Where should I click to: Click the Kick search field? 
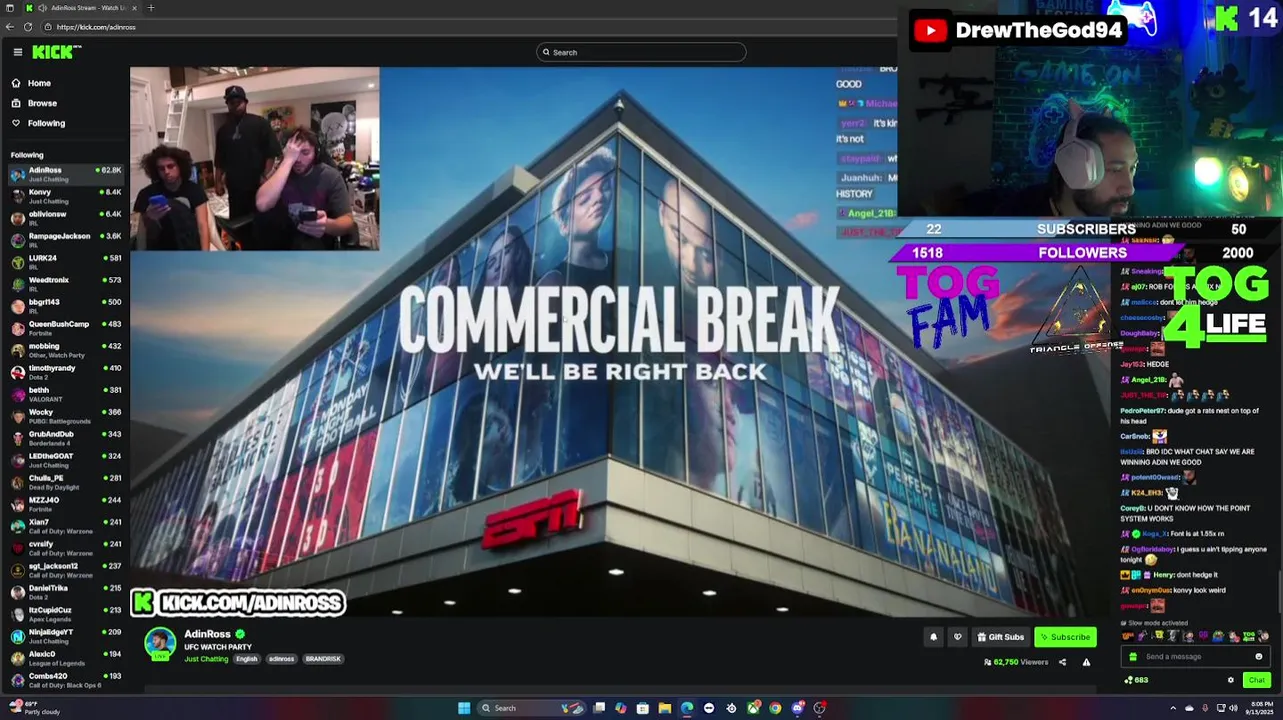pyautogui.click(x=641, y=52)
